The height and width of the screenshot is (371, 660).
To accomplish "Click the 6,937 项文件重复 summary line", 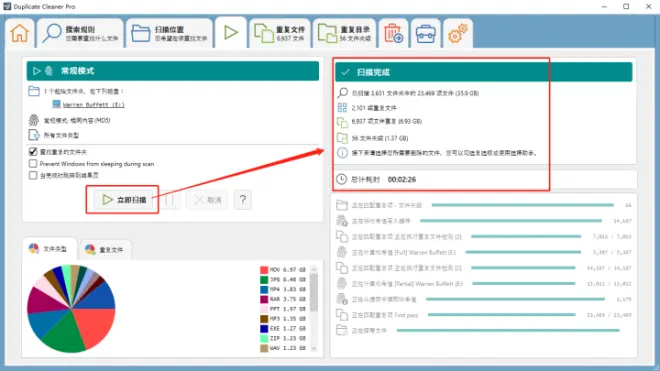I will [x=387, y=121].
